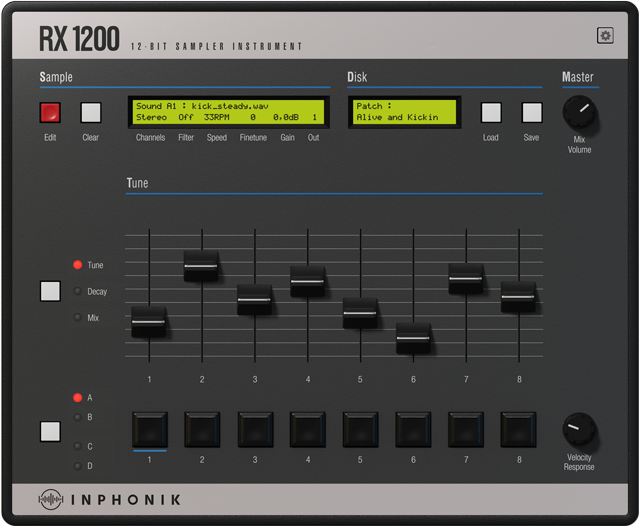Click the Stereo channels value
640x526 pixels.
tap(151, 117)
